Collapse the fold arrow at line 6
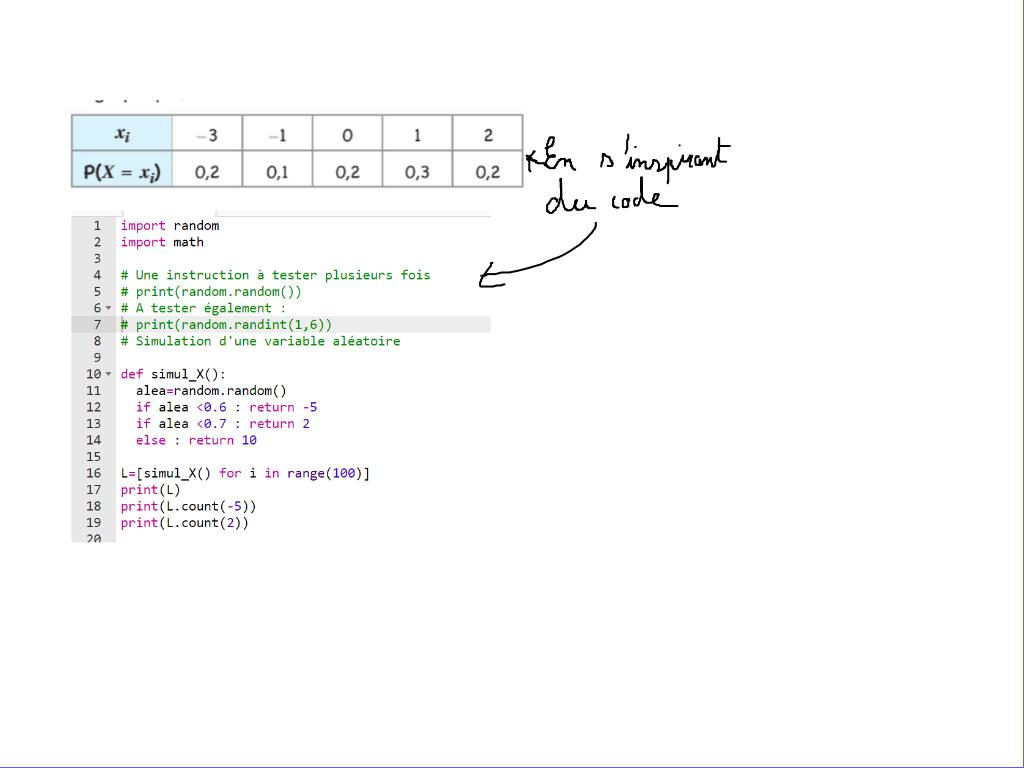The image size is (1024, 768). pos(109,308)
